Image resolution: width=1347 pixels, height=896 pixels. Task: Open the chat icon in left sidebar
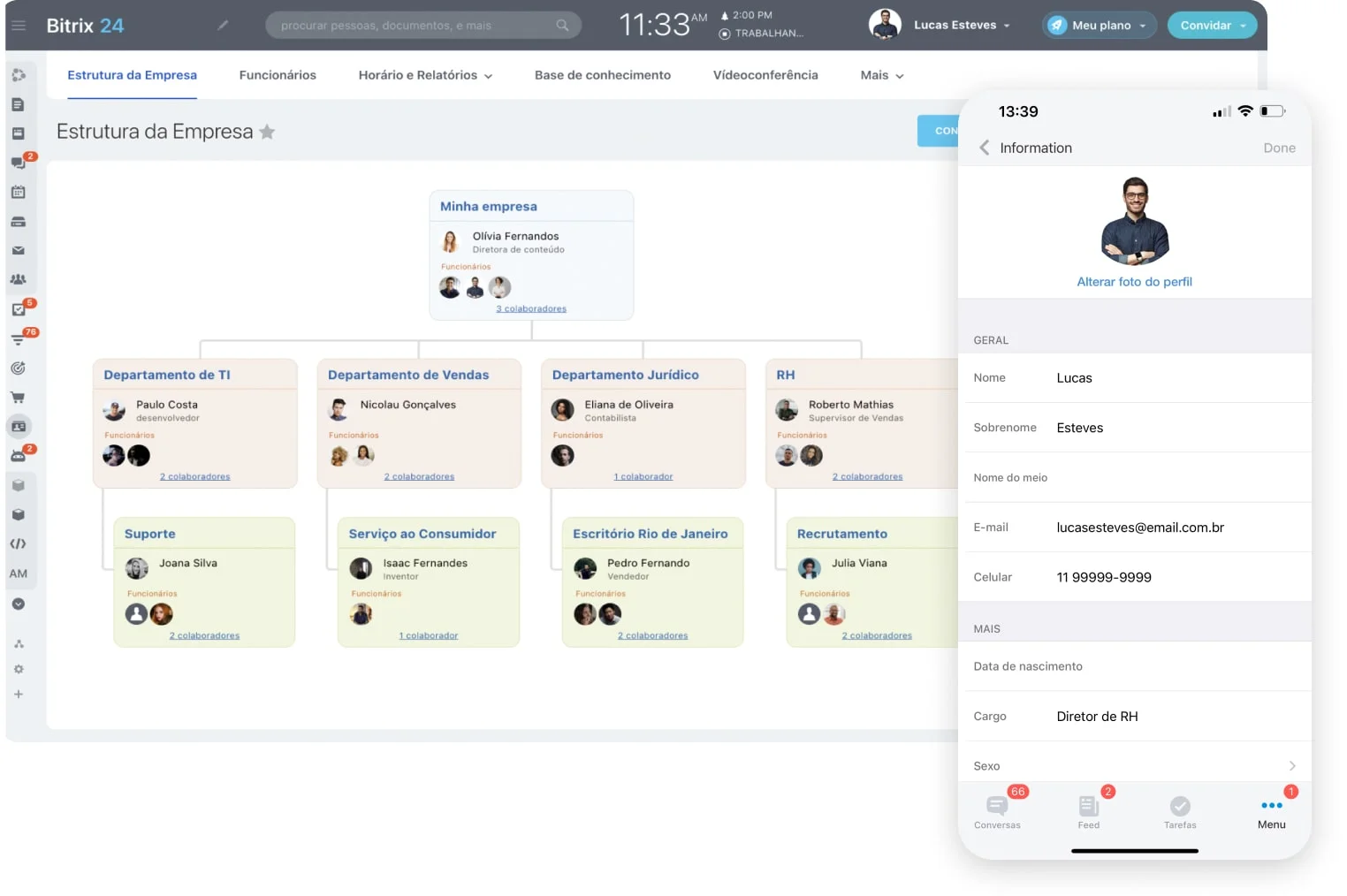point(18,163)
